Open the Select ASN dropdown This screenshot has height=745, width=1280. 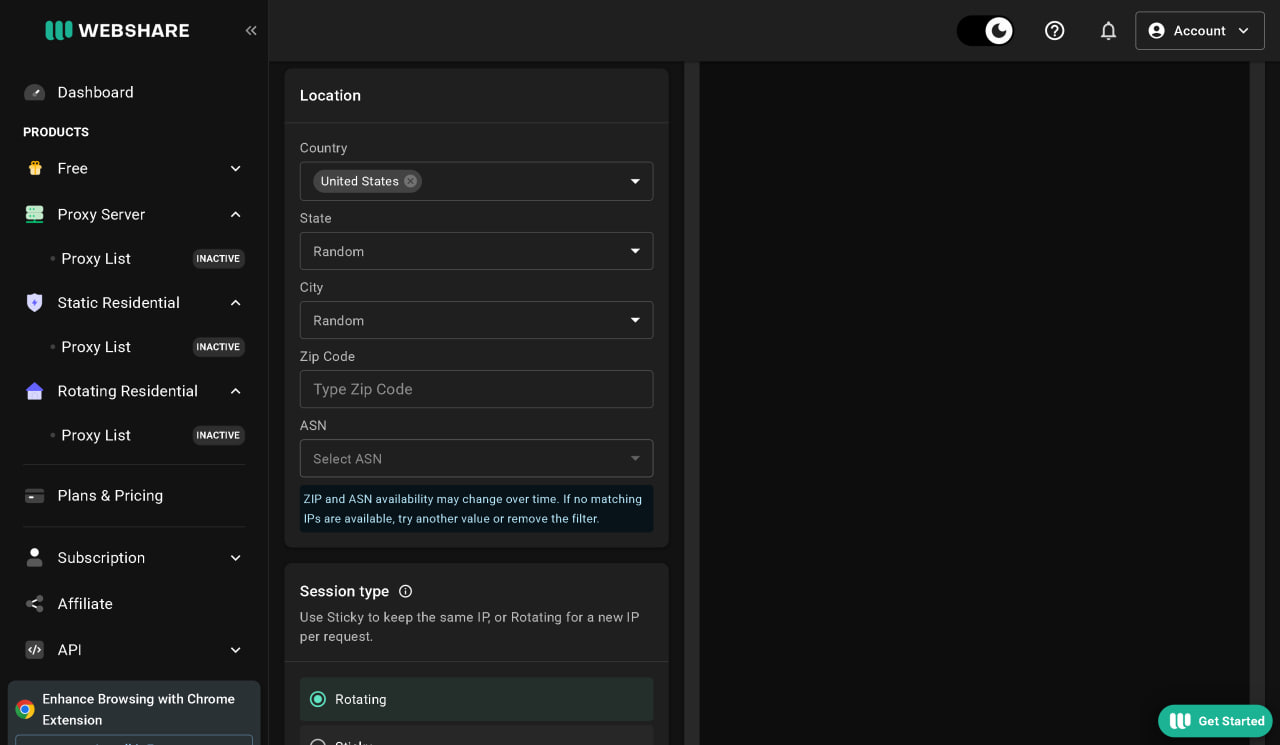click(476, 458)
